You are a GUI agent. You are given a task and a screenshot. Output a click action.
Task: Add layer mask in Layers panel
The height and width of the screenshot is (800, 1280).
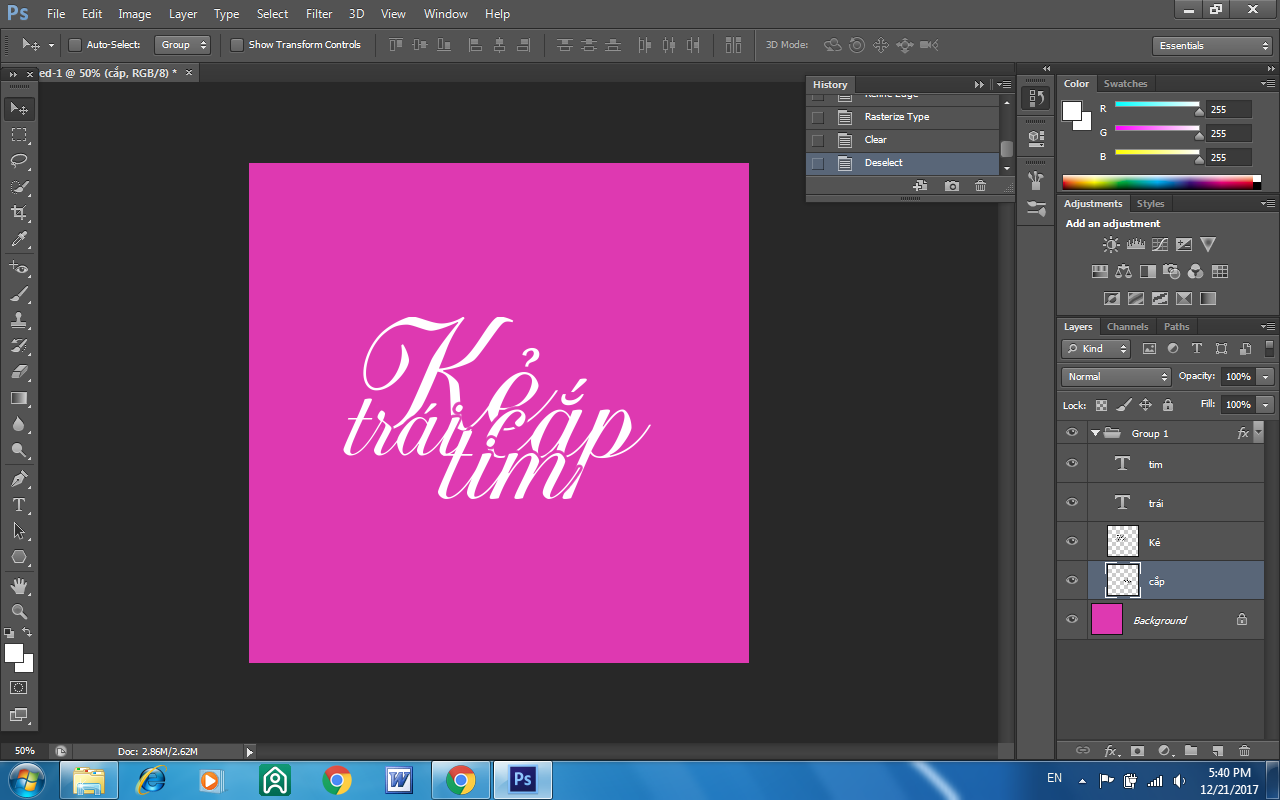(x=1137, y=750)
